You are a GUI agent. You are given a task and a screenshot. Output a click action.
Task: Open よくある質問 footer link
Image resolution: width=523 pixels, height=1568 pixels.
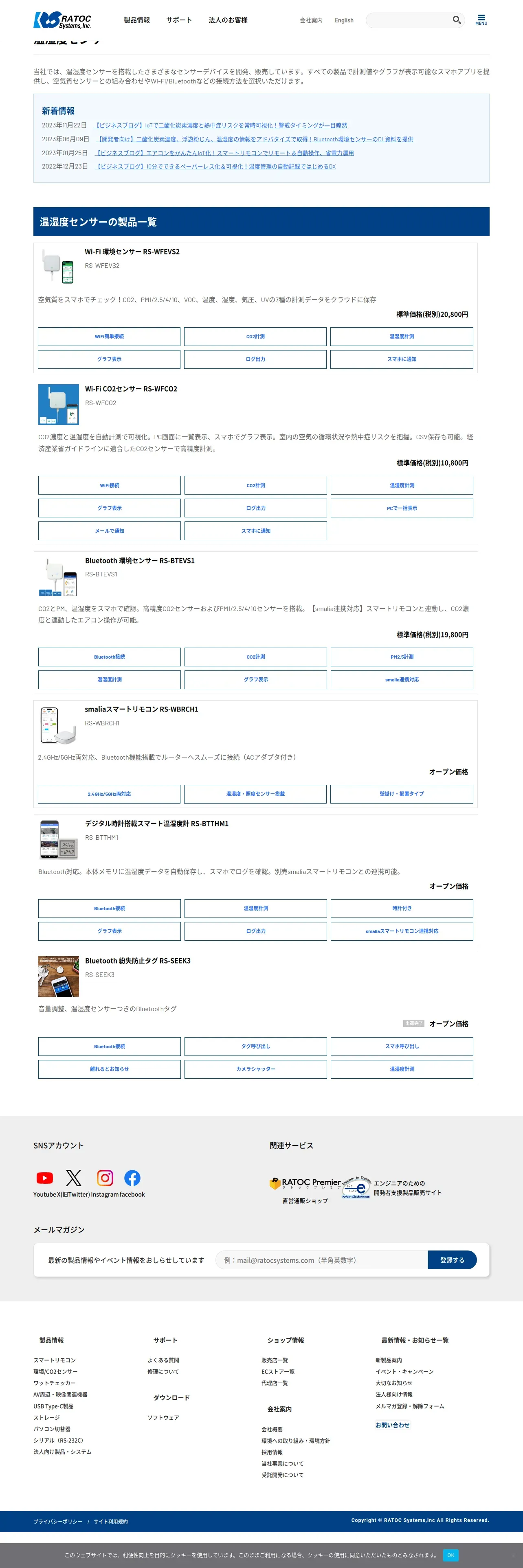tap(163, 1360)
